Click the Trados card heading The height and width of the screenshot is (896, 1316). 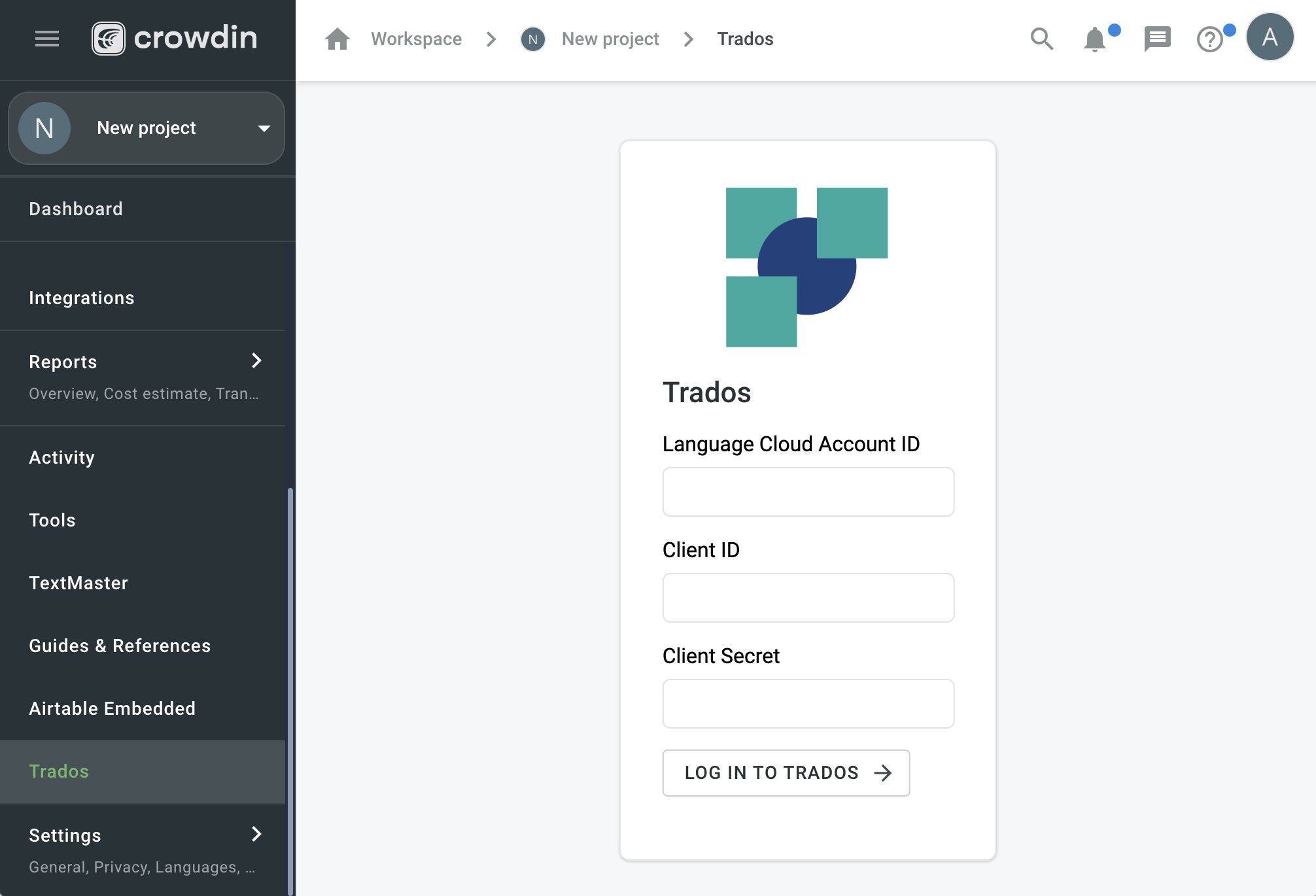(707, 392)
